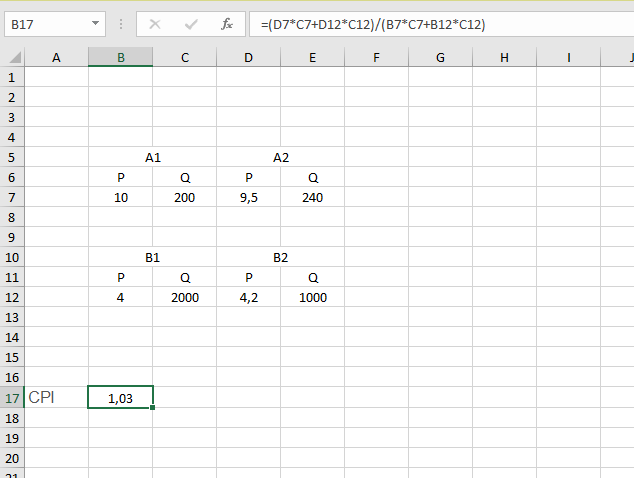The image size is (634, 478).
Task: Select row 17 header
Action: coord(12,397)
